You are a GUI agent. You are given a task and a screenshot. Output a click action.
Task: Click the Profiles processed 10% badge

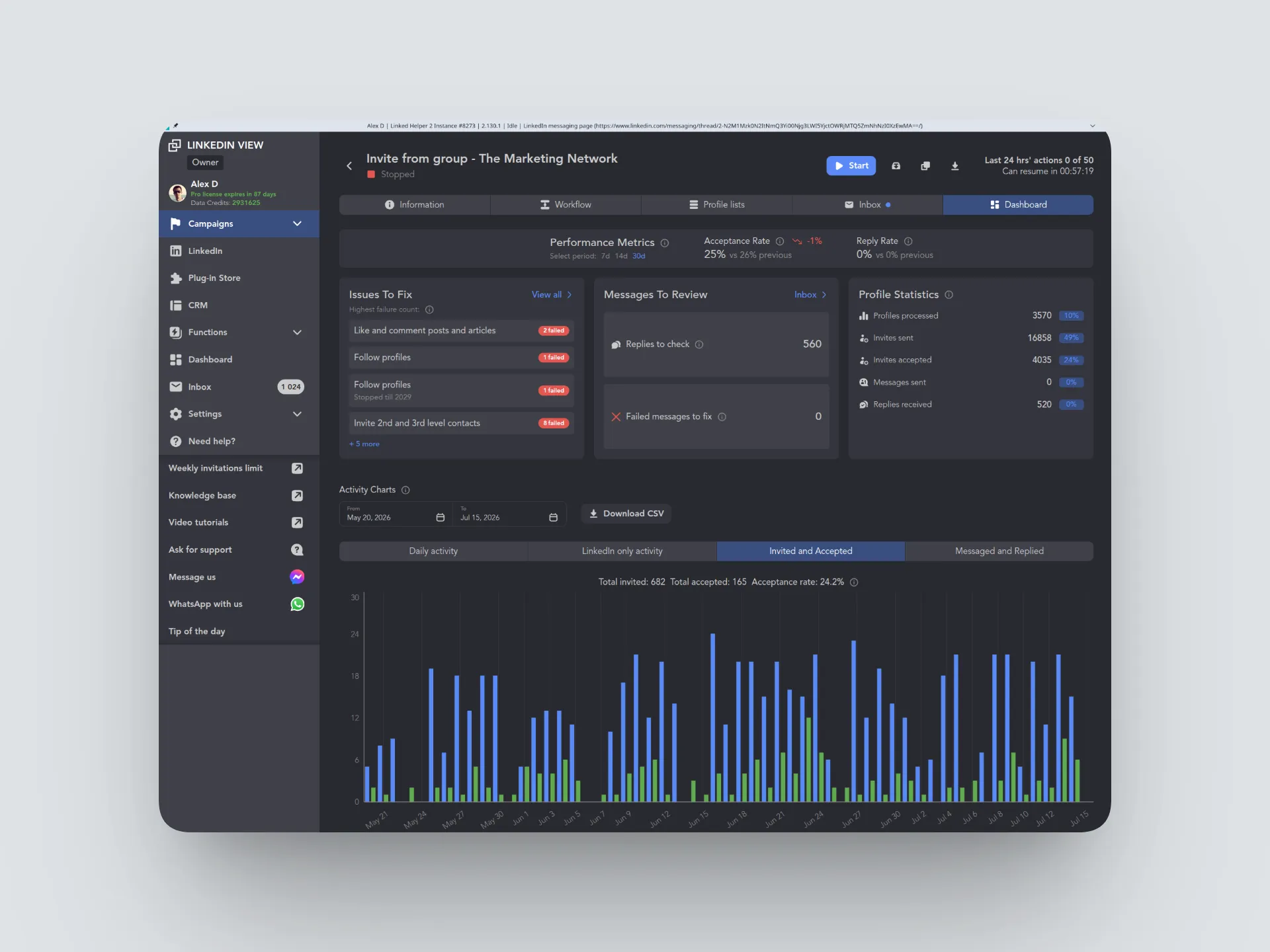(x=1071, y=316)
